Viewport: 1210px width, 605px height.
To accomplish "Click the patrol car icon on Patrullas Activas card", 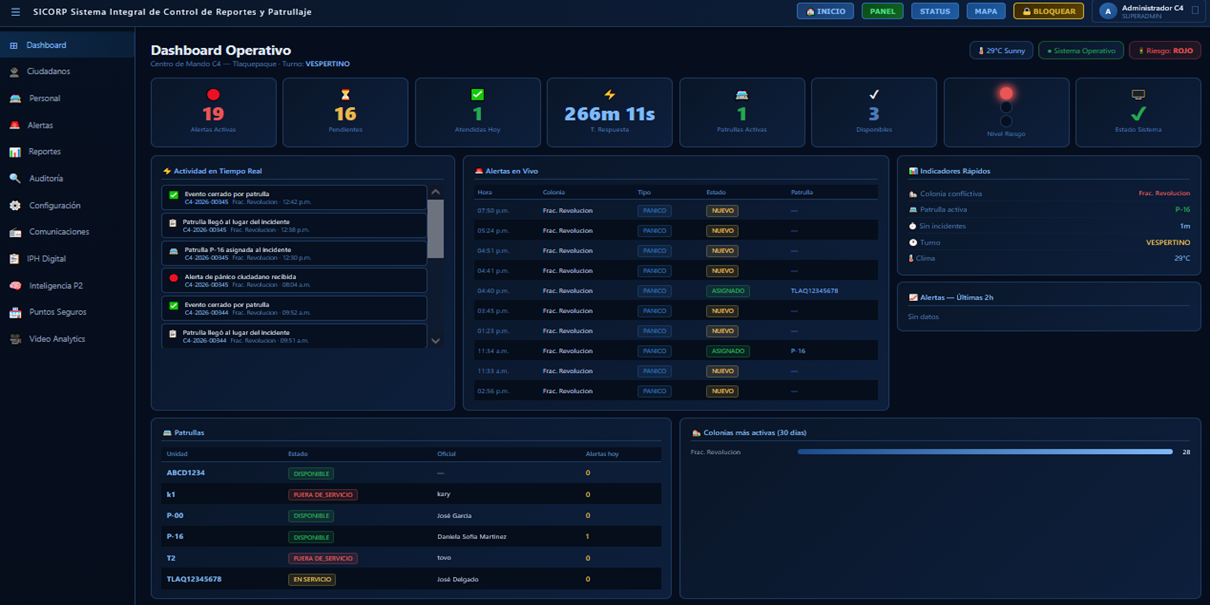I will click(741, 95).
